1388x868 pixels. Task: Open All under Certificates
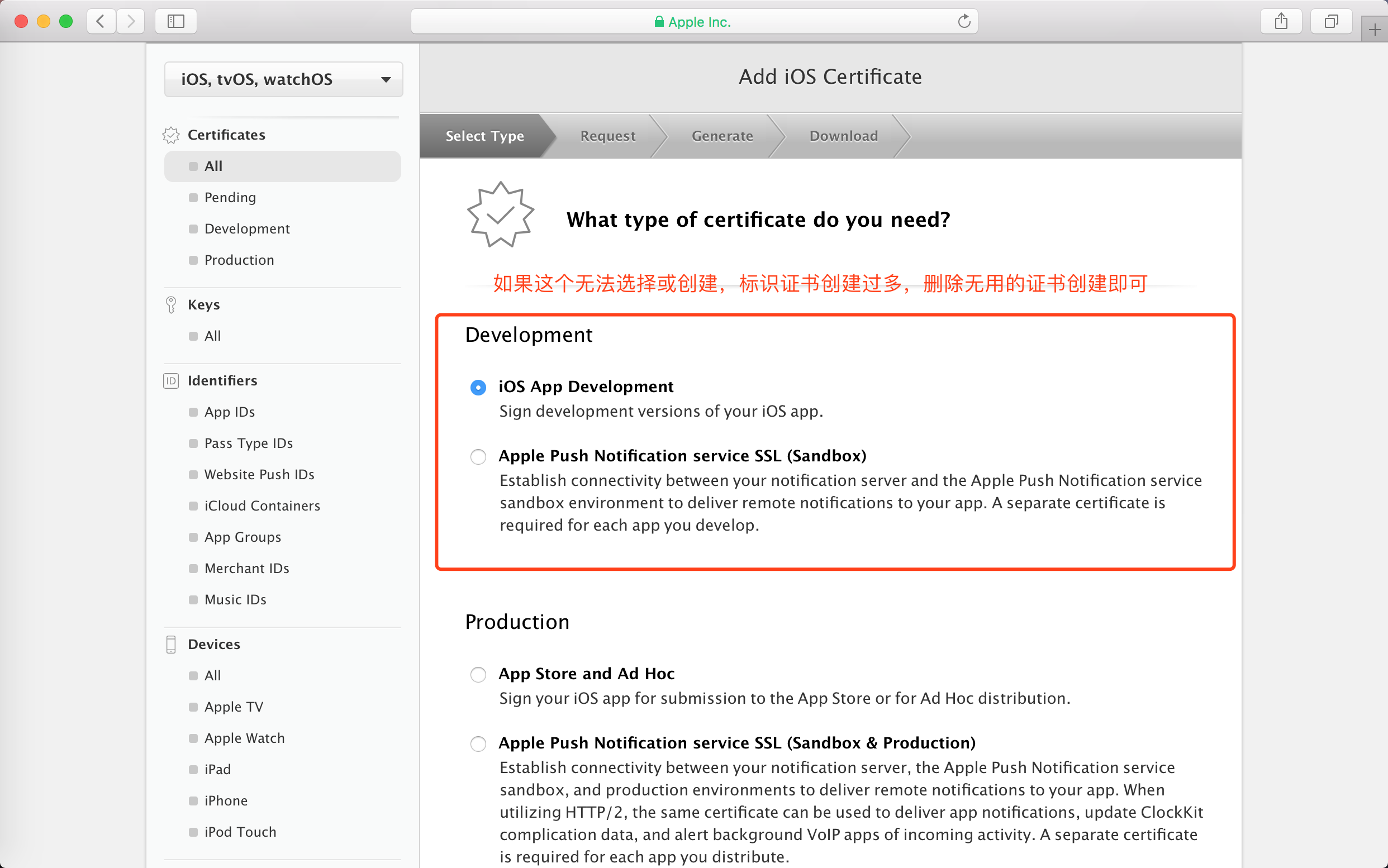pyautogui.click(x=283, y=166)
